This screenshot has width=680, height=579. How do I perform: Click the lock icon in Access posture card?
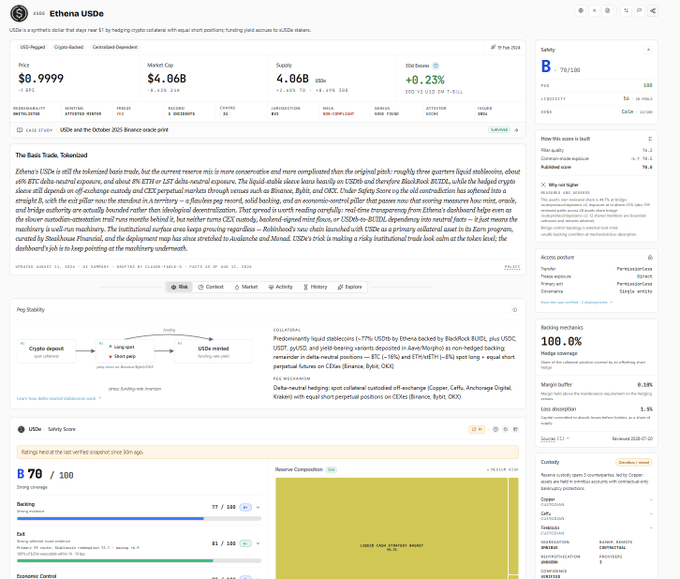[650, 257]
